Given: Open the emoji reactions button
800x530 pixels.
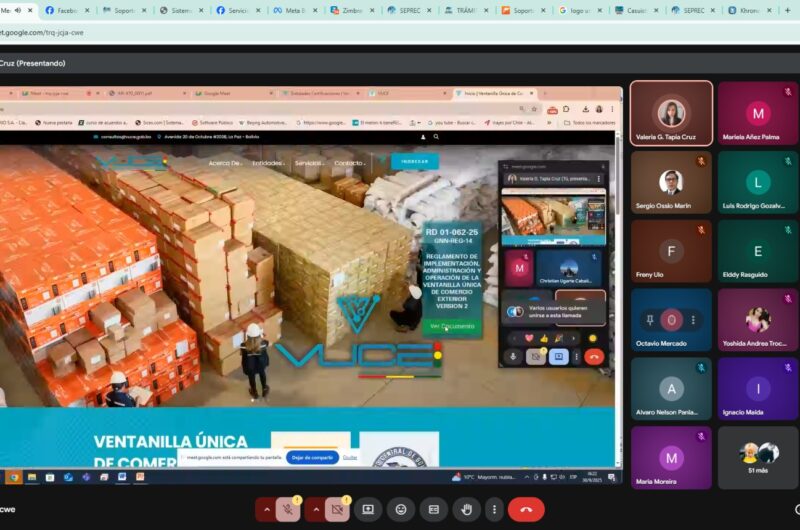Looking at the screenshot, I should (401, 509).
